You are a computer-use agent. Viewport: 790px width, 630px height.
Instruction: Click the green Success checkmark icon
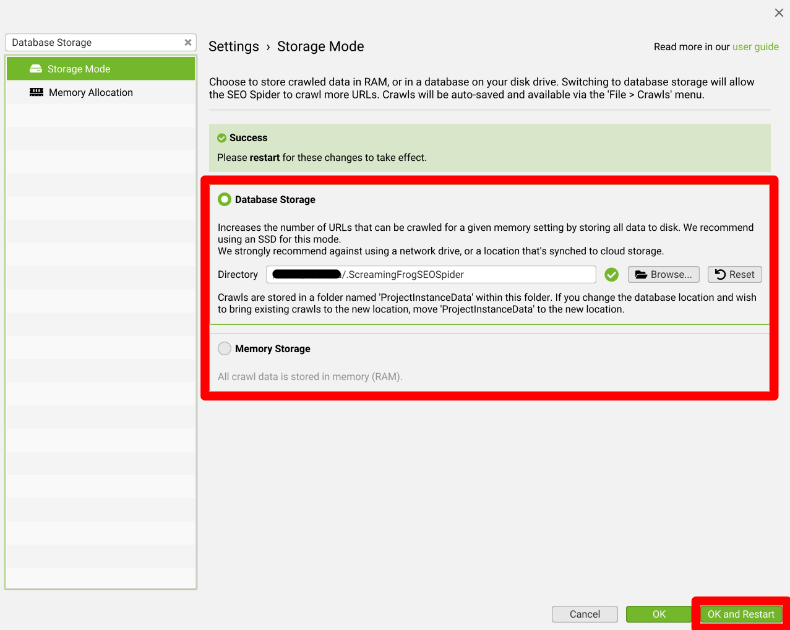coord(221,138)
